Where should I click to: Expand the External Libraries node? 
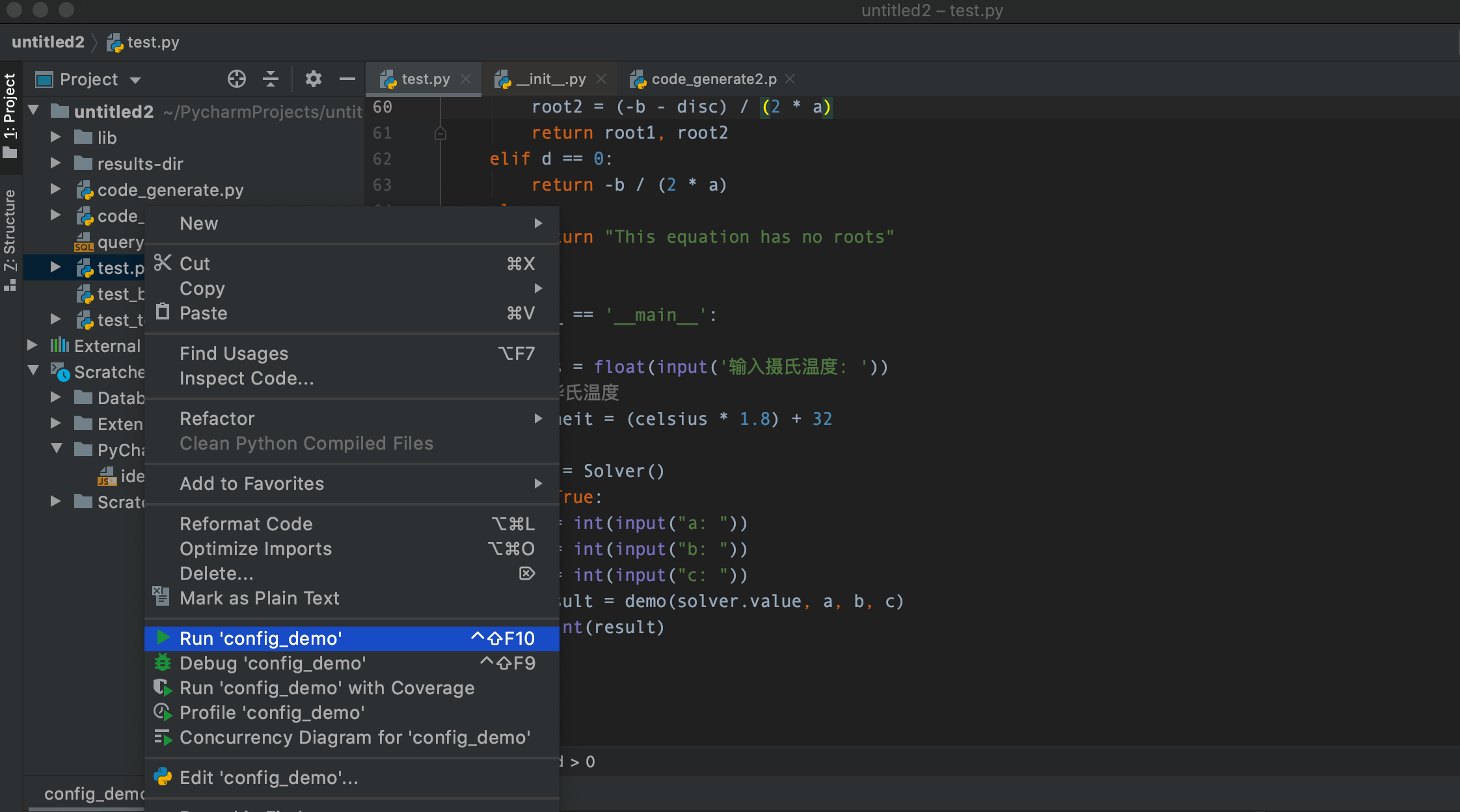click(33, 345)
